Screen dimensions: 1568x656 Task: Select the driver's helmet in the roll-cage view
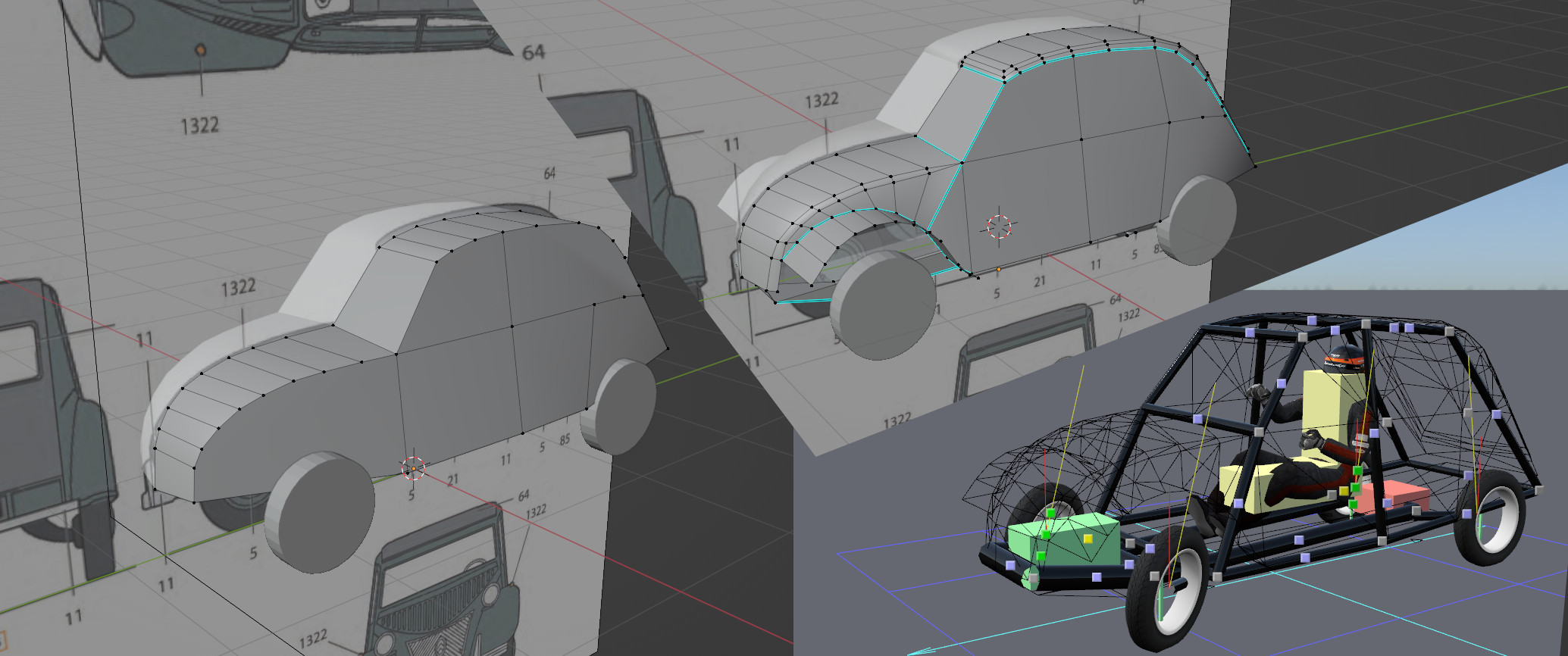pyautogui.click(x=1344, y=359)
